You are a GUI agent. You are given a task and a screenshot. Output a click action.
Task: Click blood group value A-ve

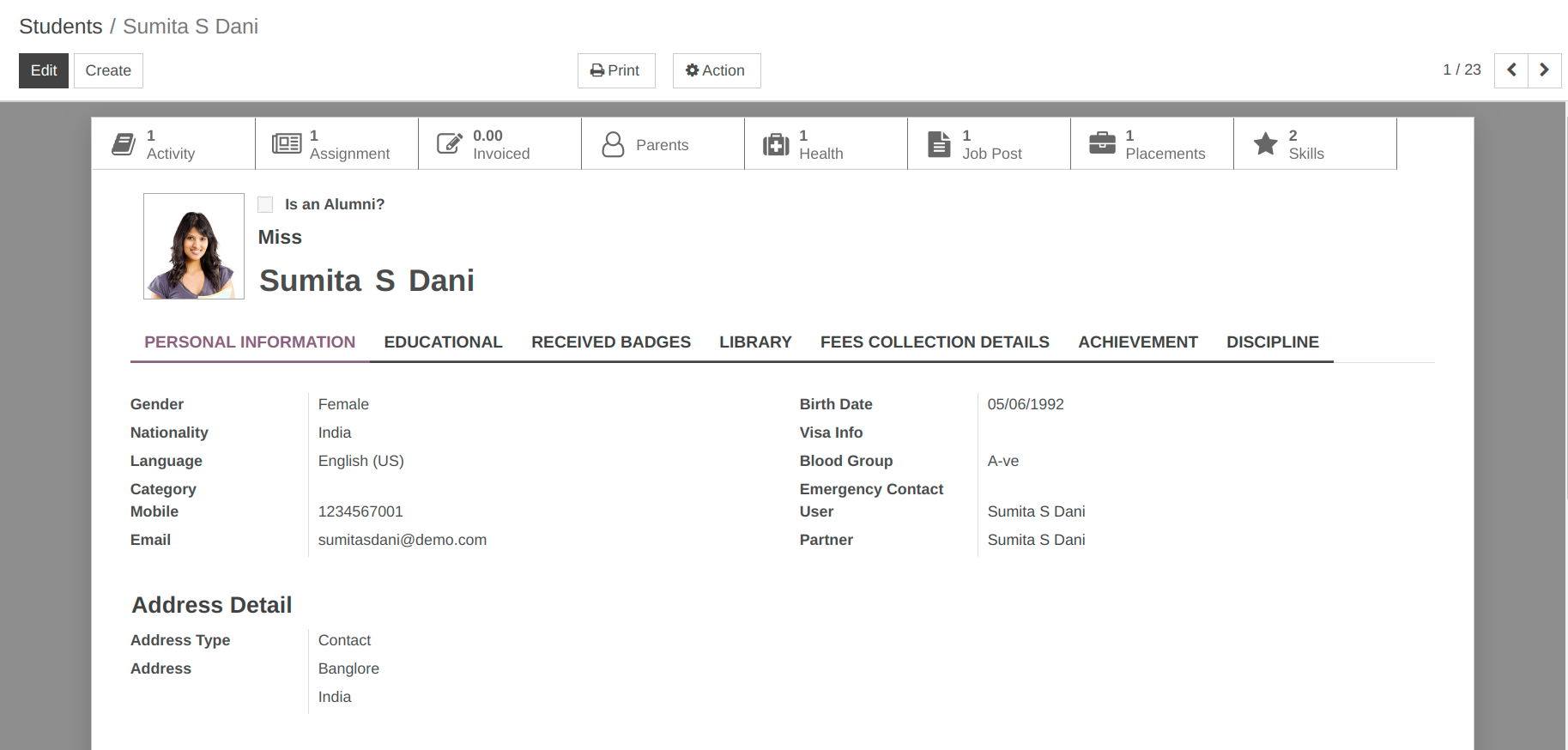[1003, 461]
